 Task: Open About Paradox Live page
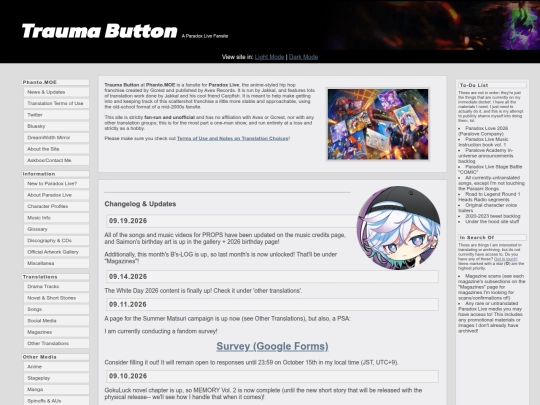[56, 195]
